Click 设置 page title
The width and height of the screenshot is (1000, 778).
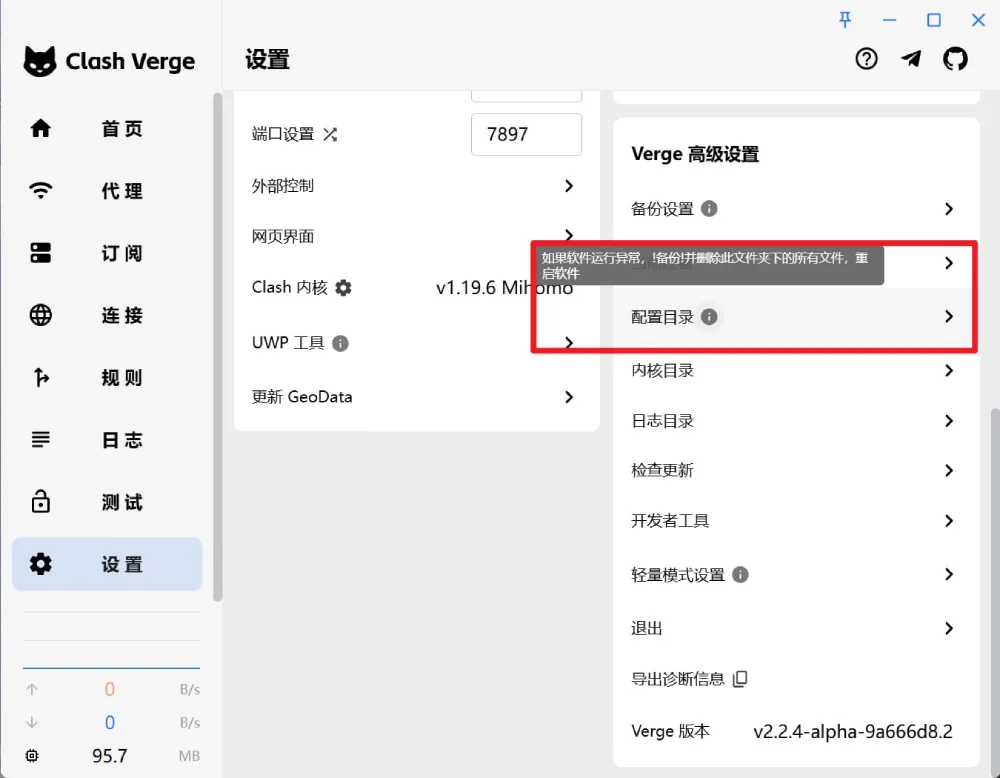[x=267, y=59]
